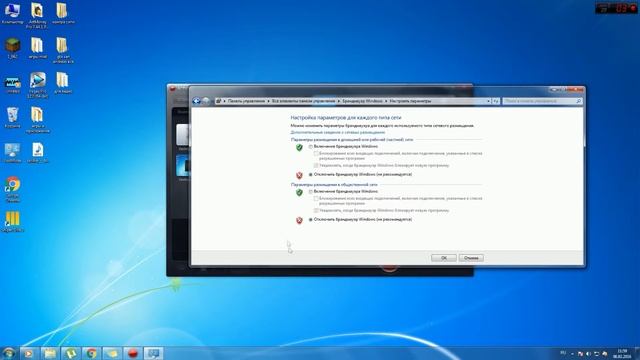The height and width of the screenshot is (360, 640).
Task: Go back in the firewall window
Action: coord(197,101)
